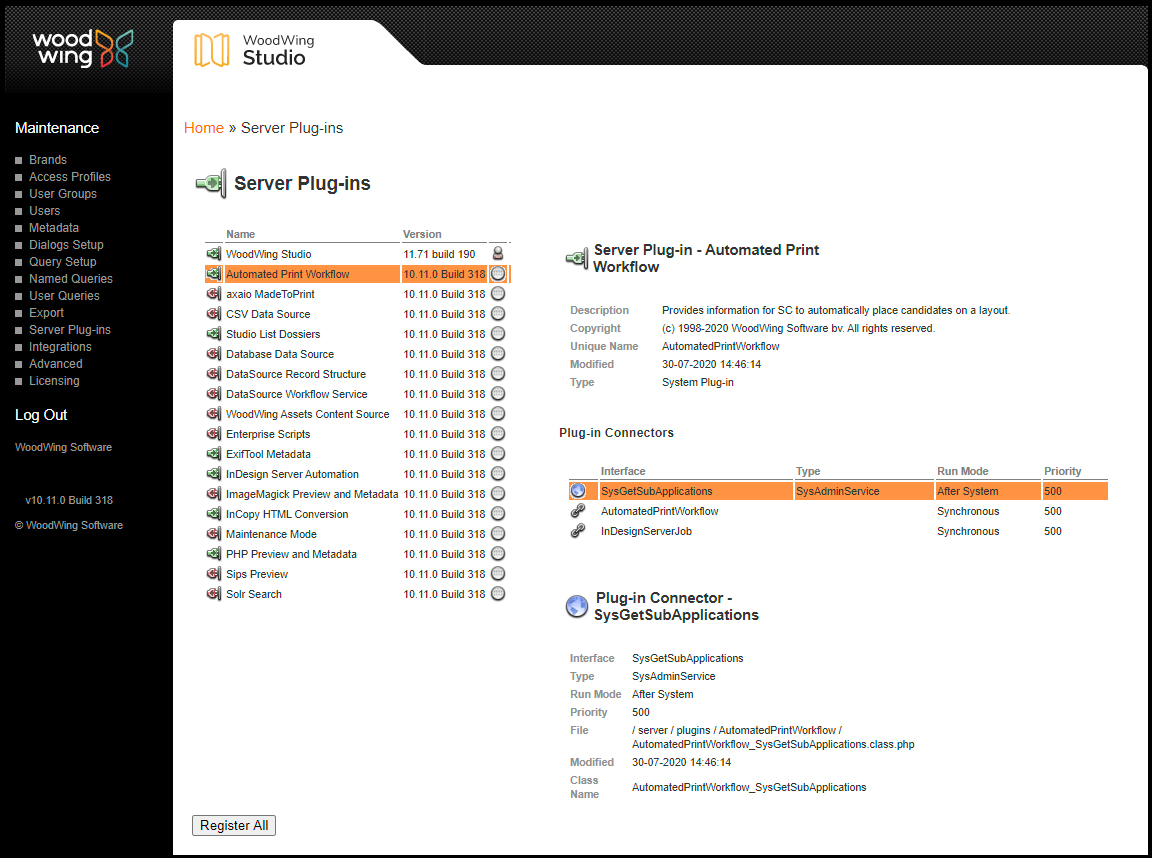
Task: Click the chain-link icon beside InDesignServerJob connector
Action: tap(578, 530)
